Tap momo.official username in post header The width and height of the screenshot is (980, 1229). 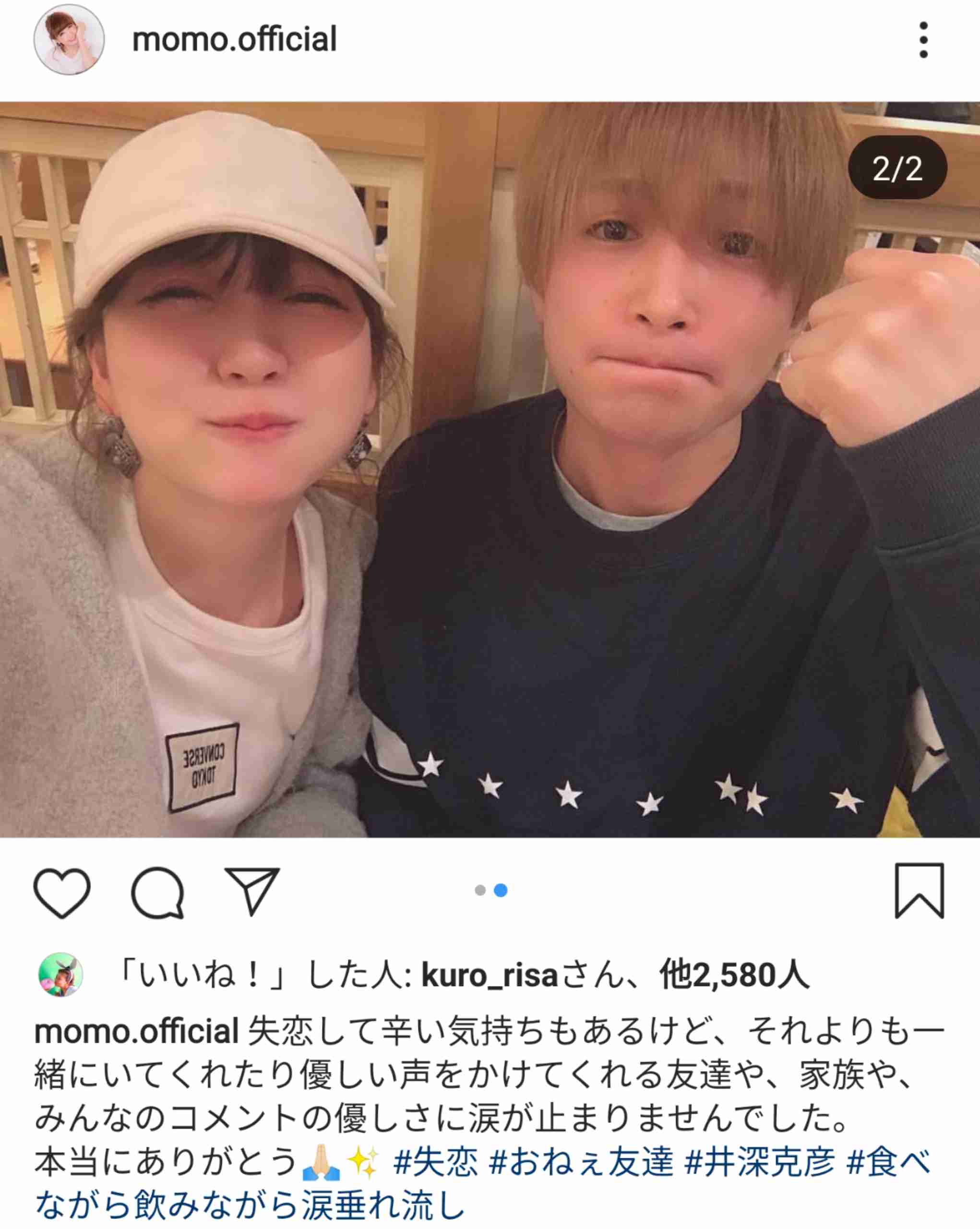[234, 39]
